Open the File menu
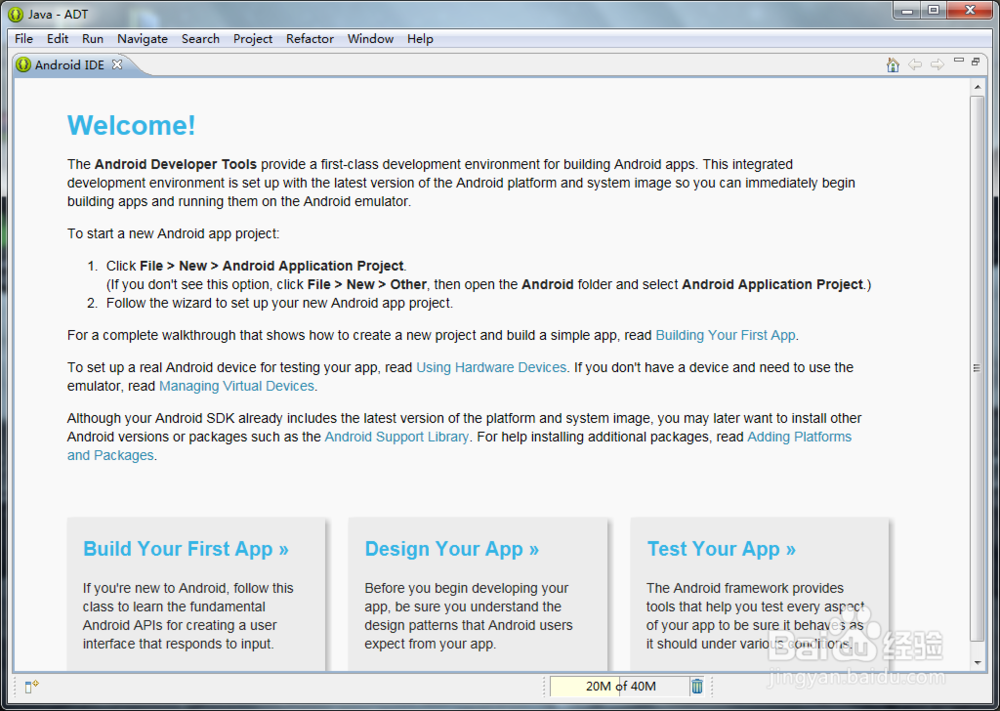1000x711 pixels. [24, 39]
